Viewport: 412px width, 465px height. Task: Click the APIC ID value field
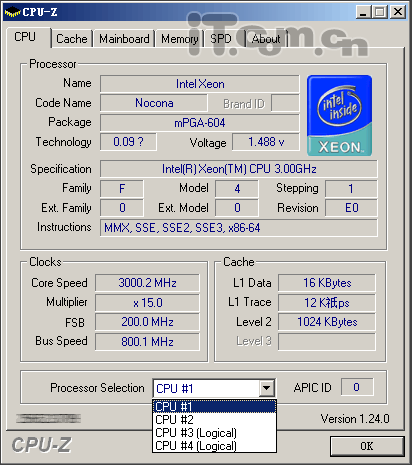357,387
